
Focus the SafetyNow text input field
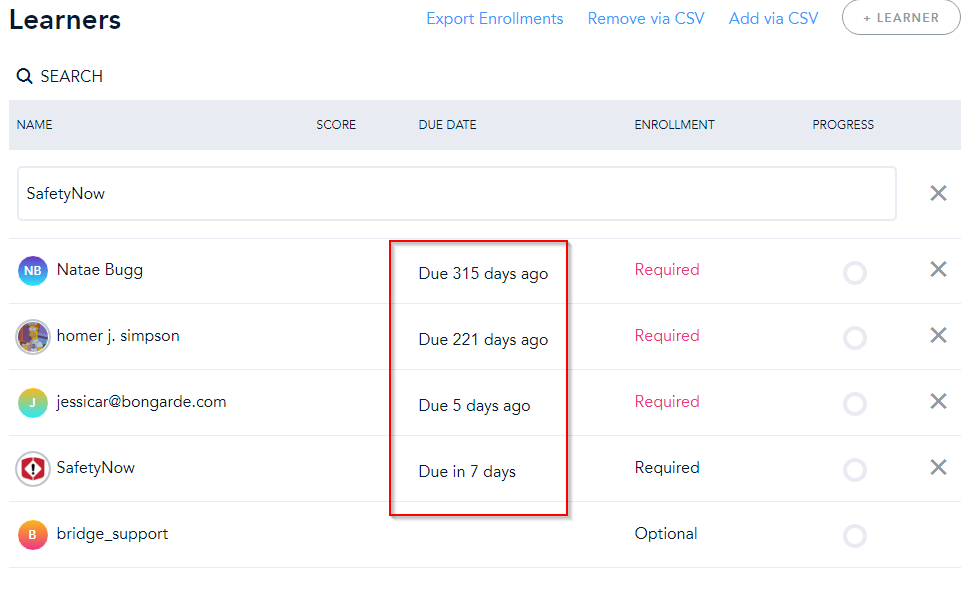click(456, 194)
